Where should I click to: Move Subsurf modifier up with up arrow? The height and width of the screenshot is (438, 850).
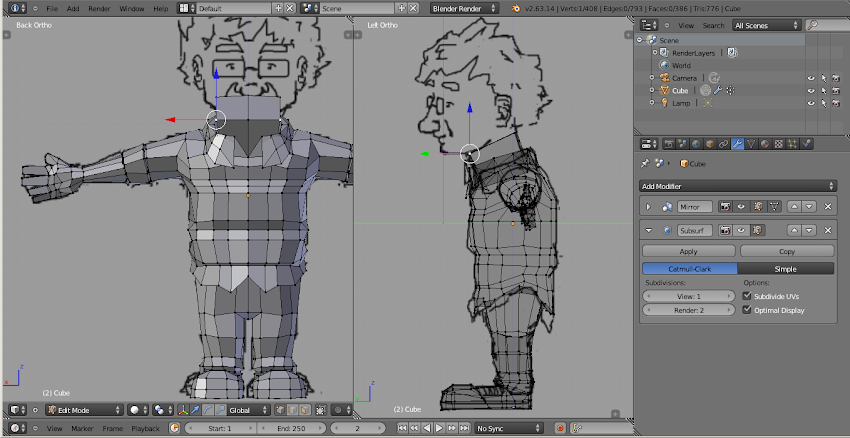[794, 230]
